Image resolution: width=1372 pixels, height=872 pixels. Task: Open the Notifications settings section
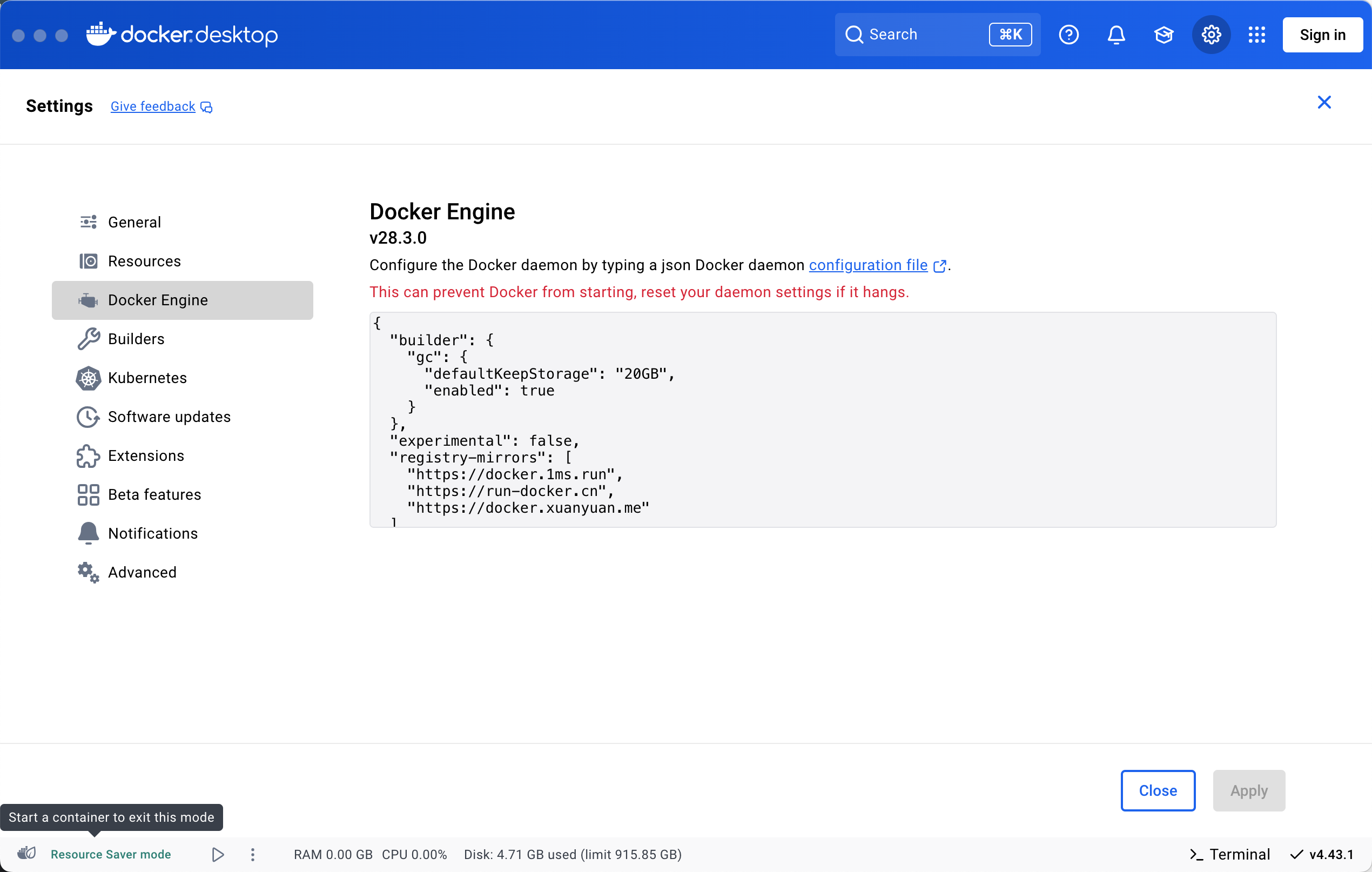click(x=183, y=533)
